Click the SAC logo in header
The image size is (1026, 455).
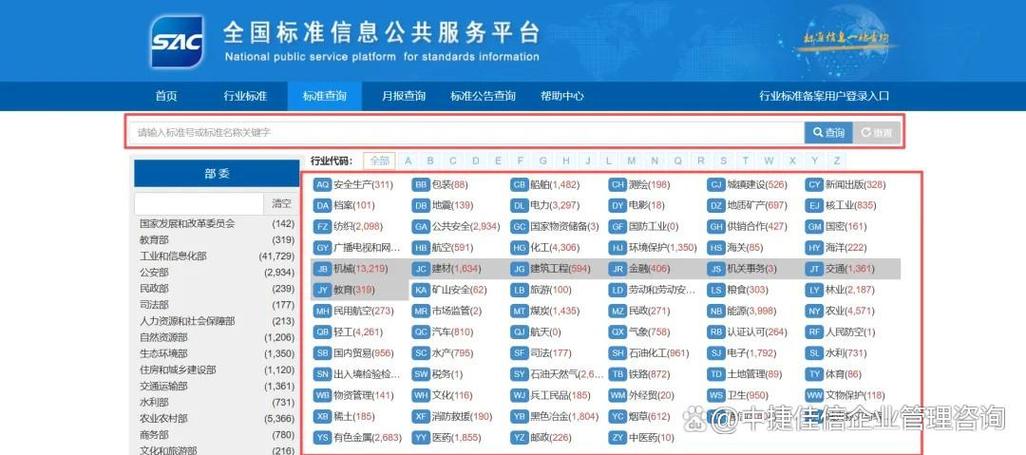click(x=177, y=41)
